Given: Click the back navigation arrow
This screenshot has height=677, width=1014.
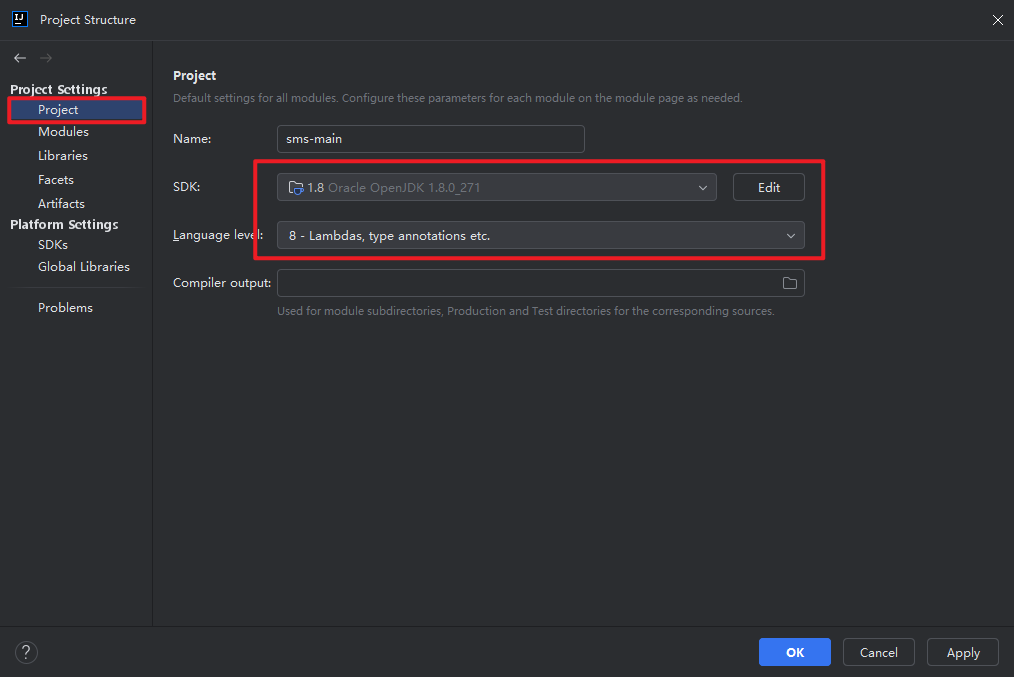Looking at the screenshot, I should 20,58.
